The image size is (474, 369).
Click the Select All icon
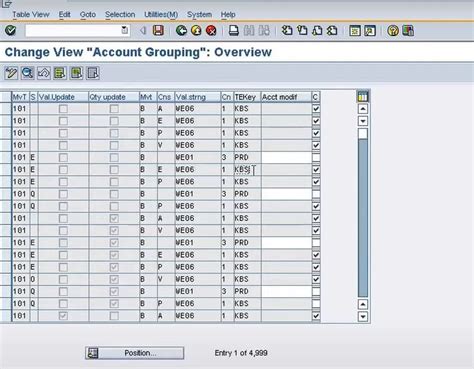60,73
